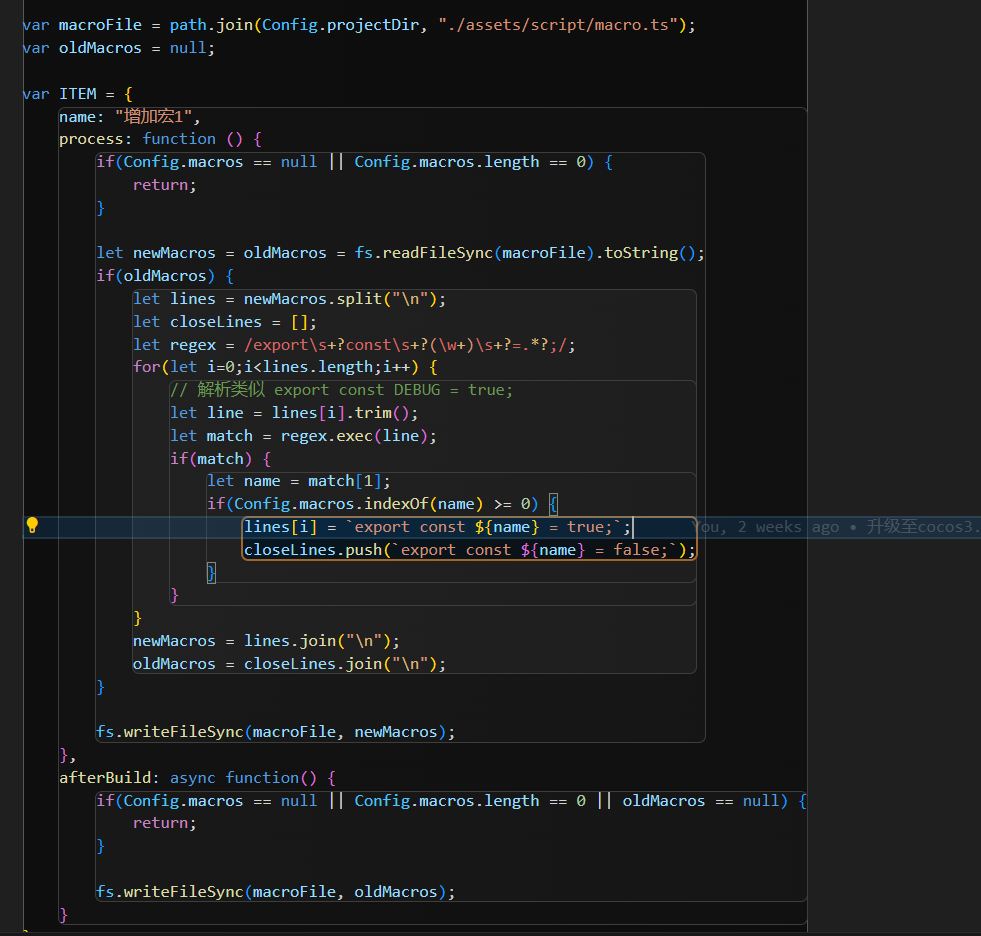Click the path string "./assets/script/macro.ts"
The width and height of the screenshot is (981, 936).
tap(558, 25)
